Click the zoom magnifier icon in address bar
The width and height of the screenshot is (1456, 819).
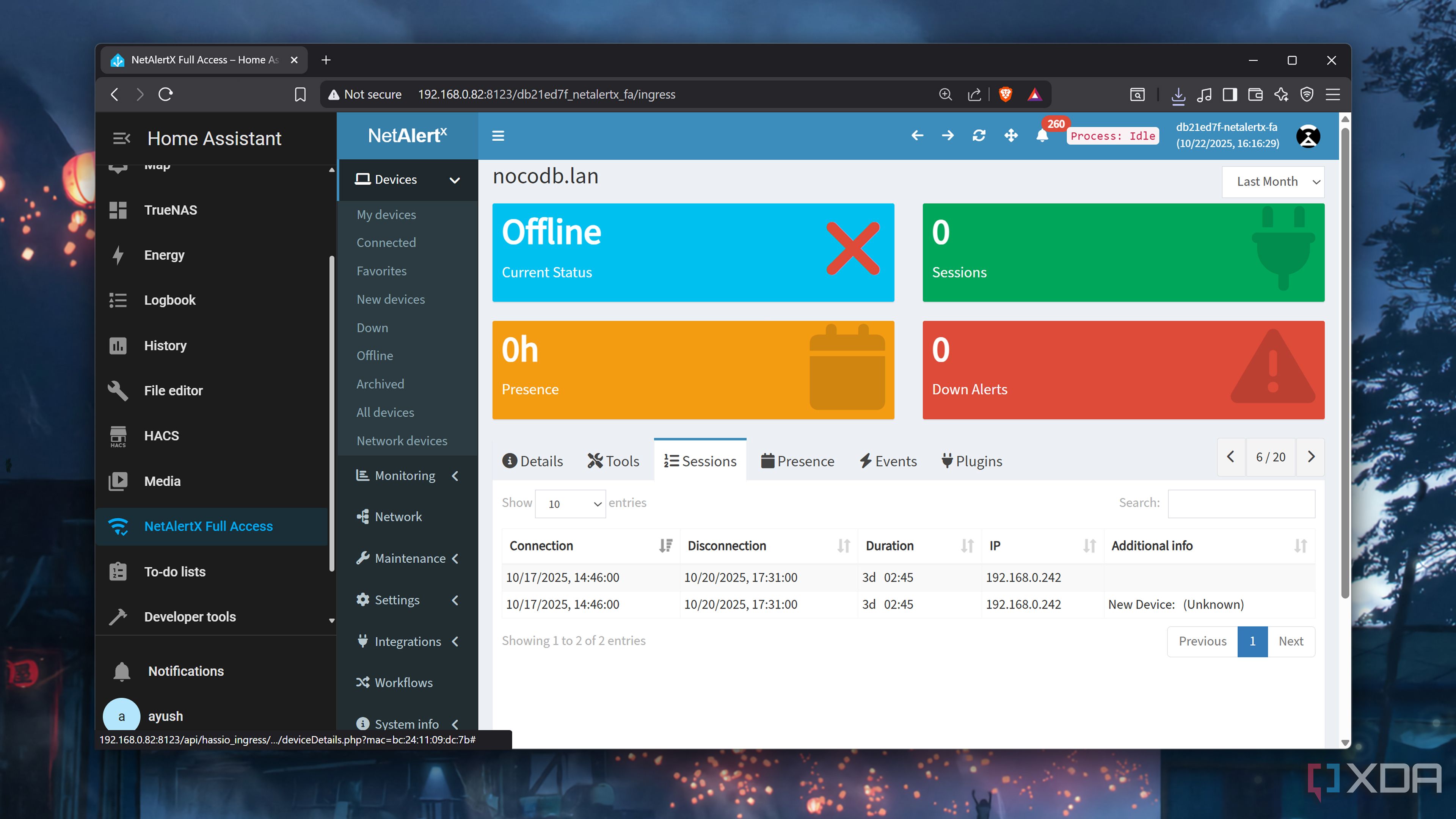(x=945, y=94)
